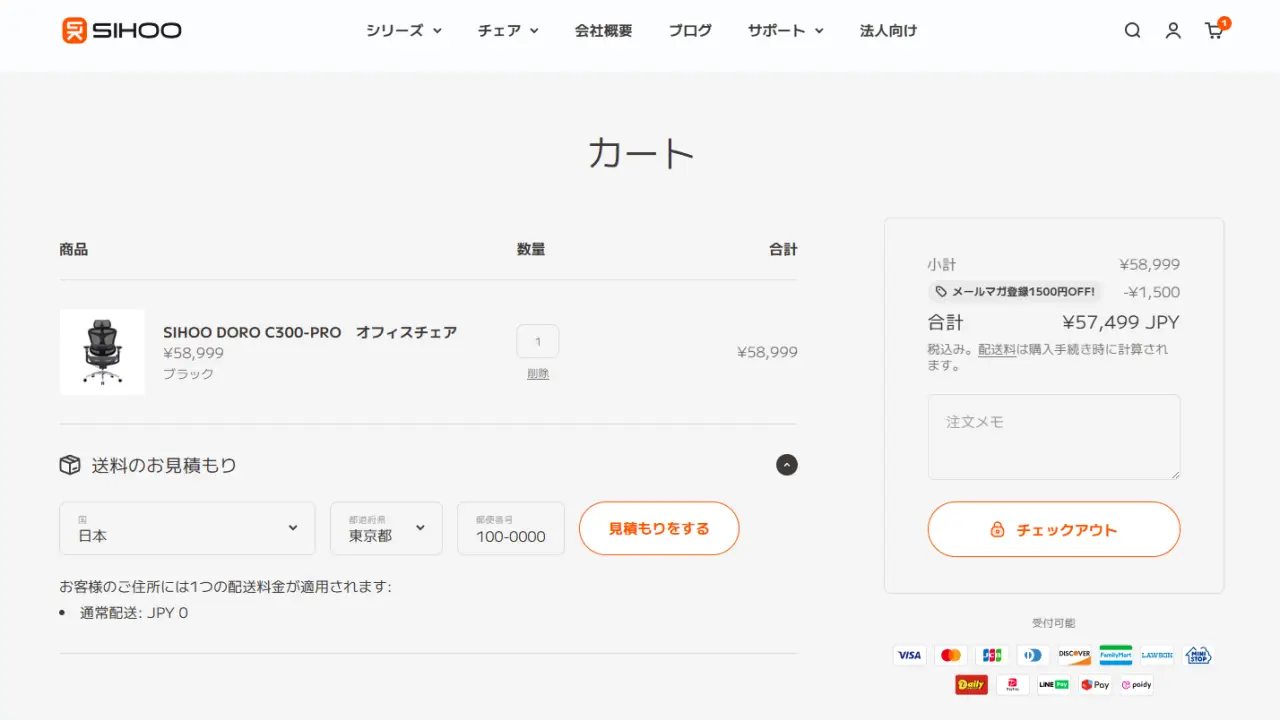Click the Mini Stop payment icon

click(x=1198, y=655)
